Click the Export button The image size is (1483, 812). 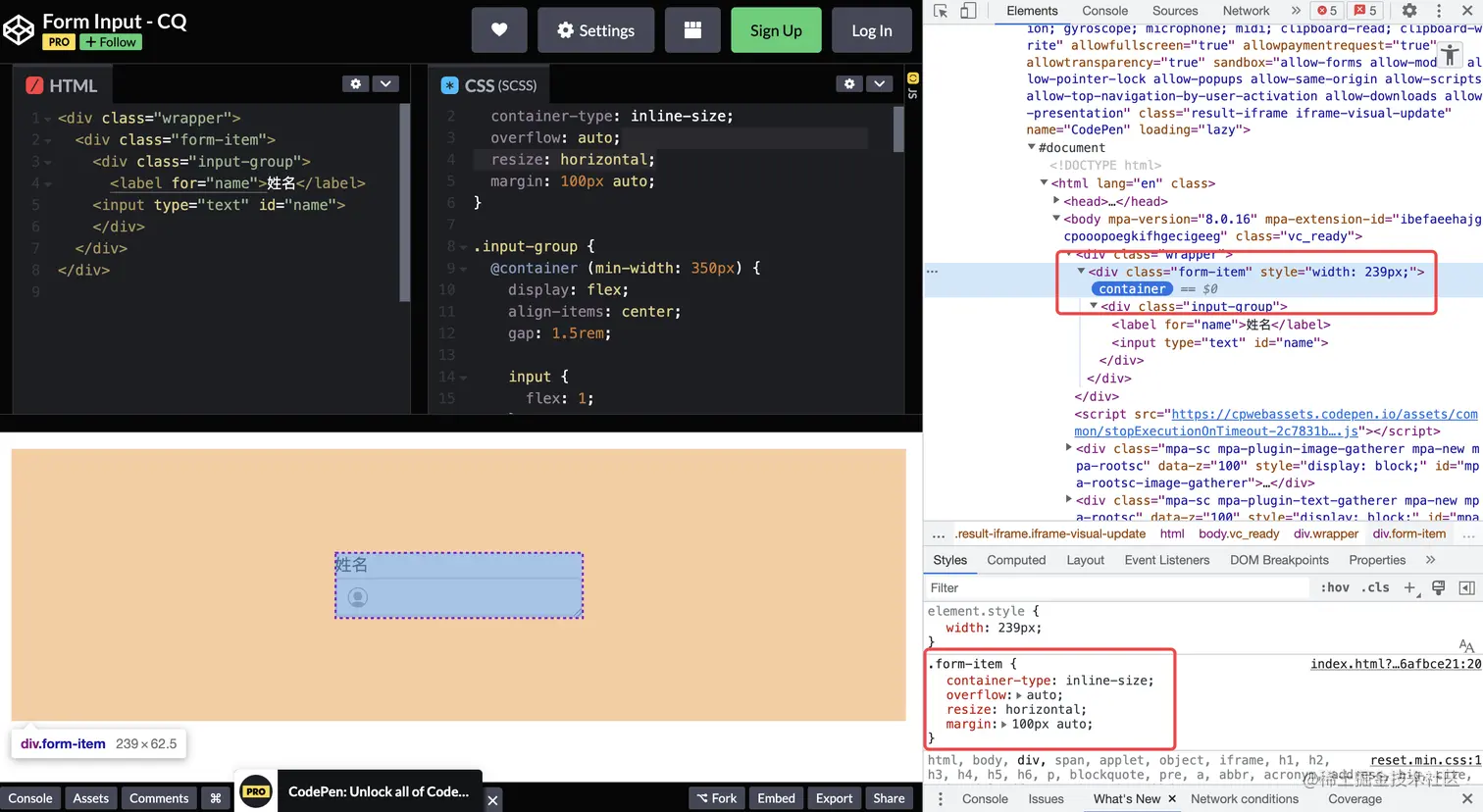point(834,798)
